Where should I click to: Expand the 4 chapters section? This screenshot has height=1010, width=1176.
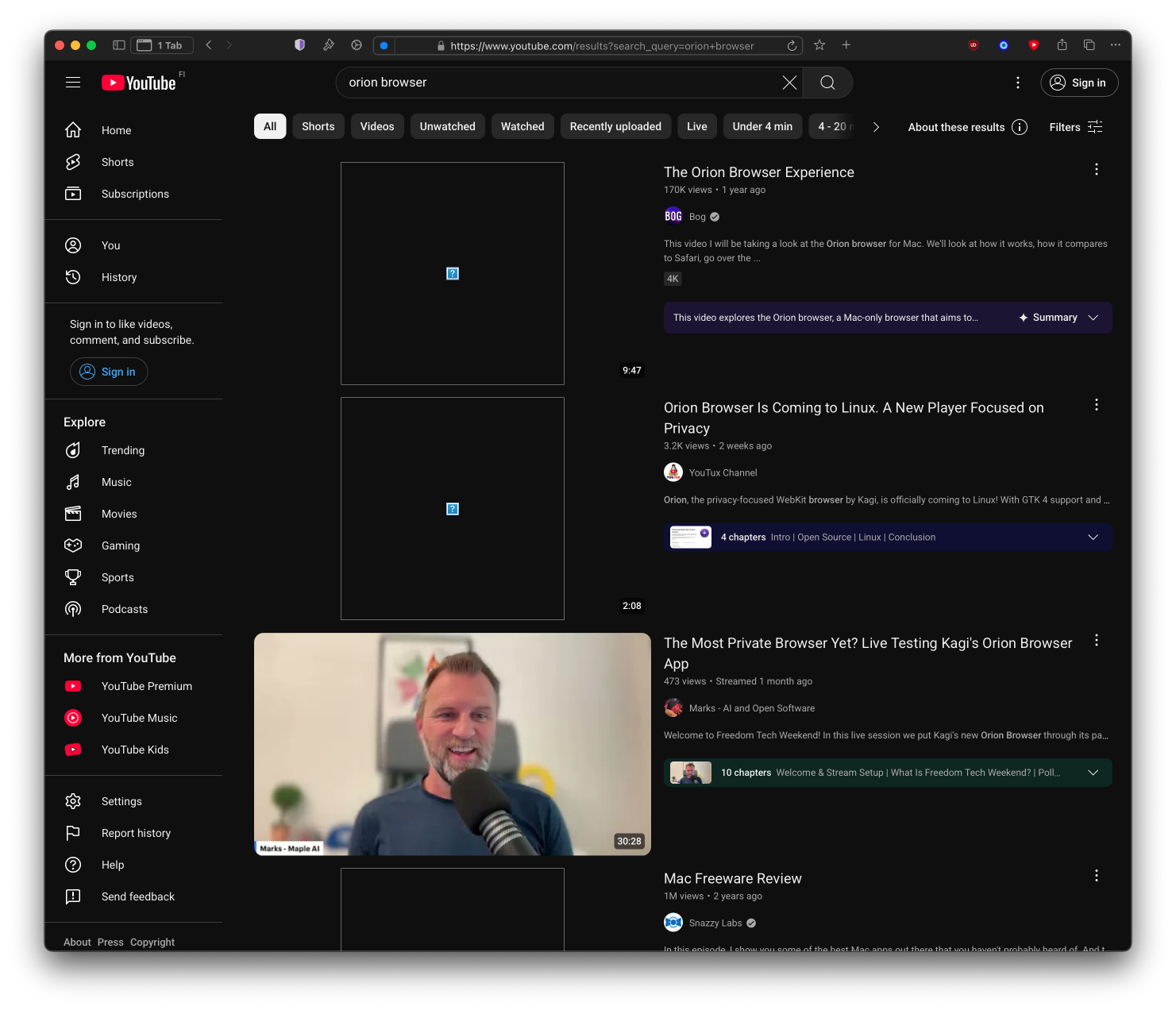pyautogui.click(x=1093, y=538)
